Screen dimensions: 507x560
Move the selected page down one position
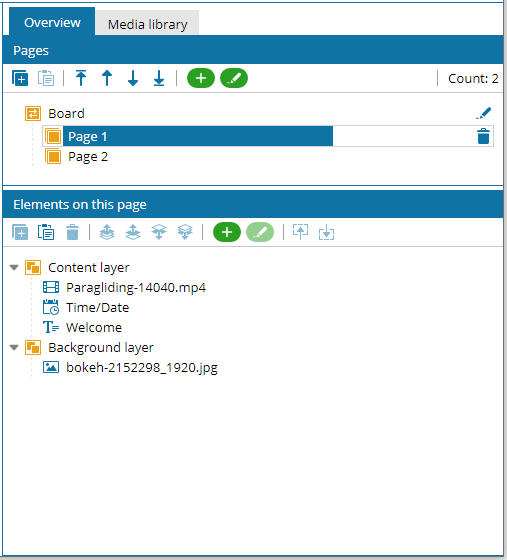[x=133, y=78]
